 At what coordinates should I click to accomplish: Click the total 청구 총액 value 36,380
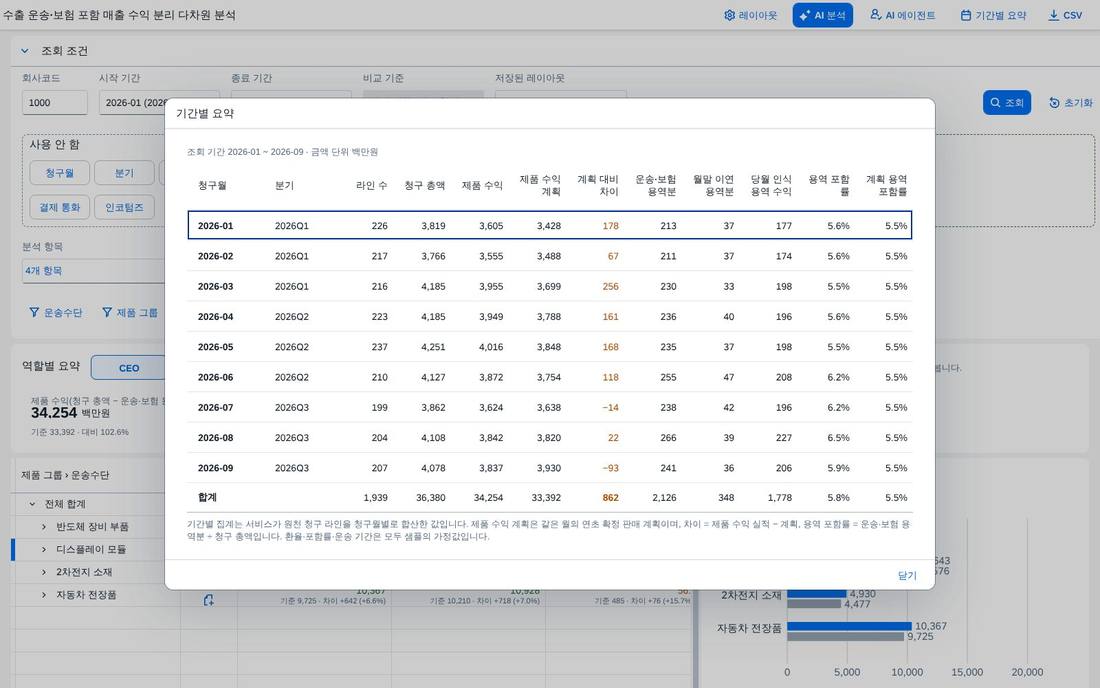(x=431, y=498)
